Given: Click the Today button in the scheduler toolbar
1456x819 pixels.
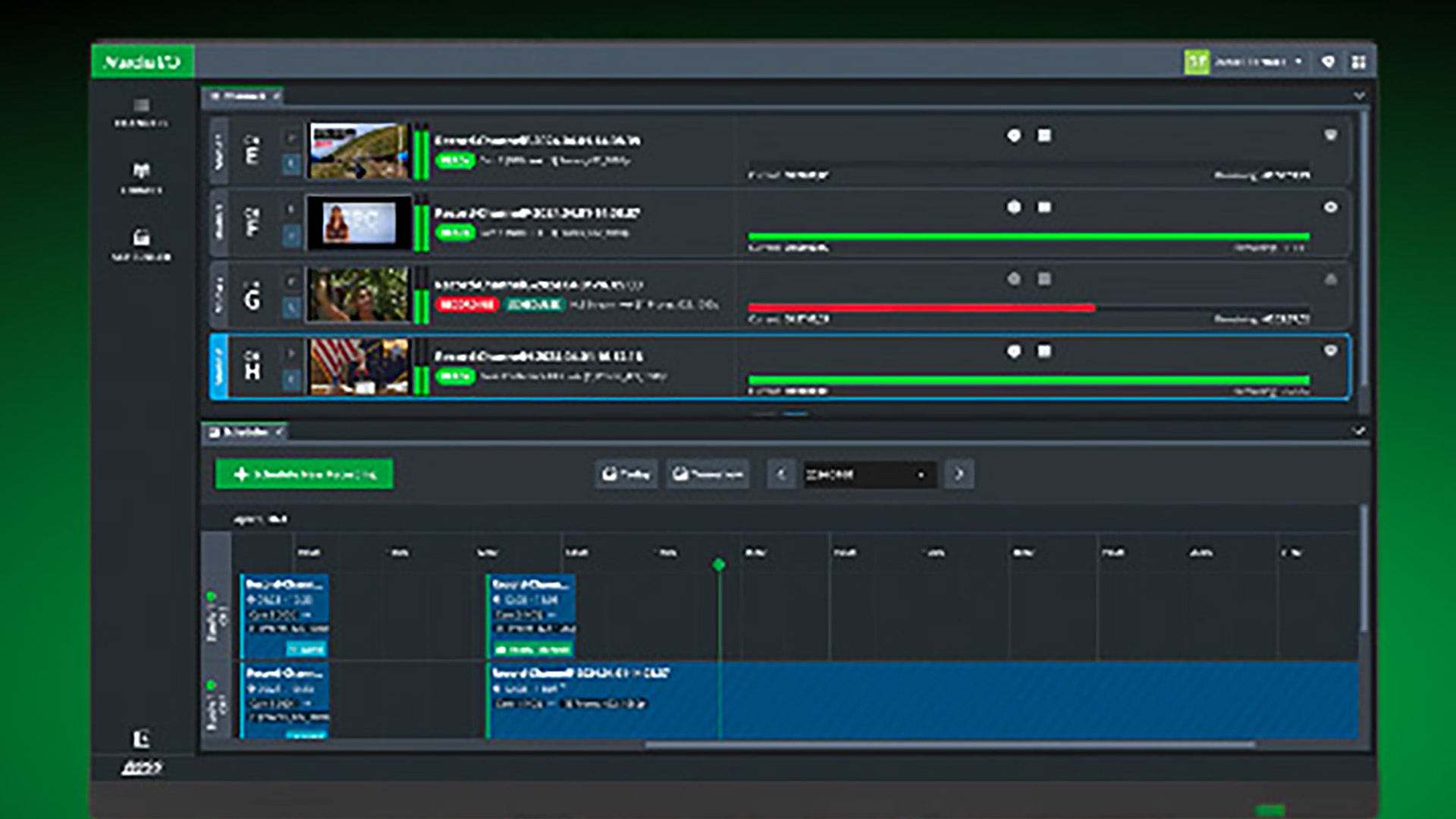Looking at the screenshot, I should pyautogui.click(x=626, y=473).
